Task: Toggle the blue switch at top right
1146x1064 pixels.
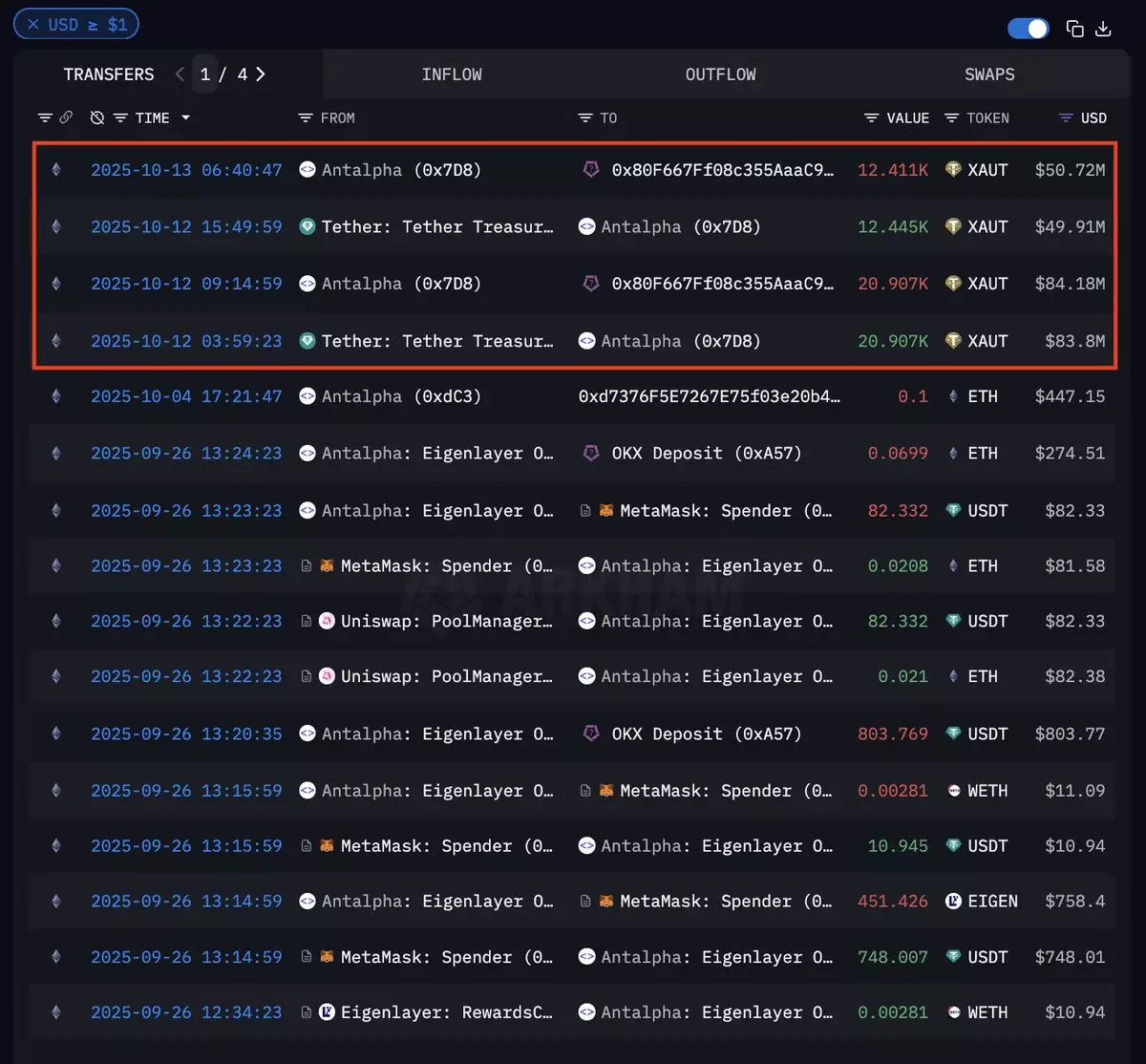Action: [x=1028, y=29]
